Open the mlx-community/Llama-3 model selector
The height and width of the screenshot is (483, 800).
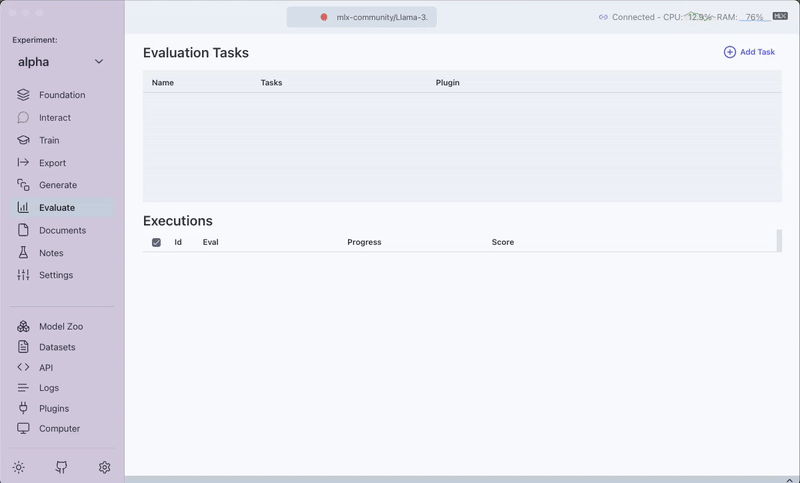click(x=382, y=17)
